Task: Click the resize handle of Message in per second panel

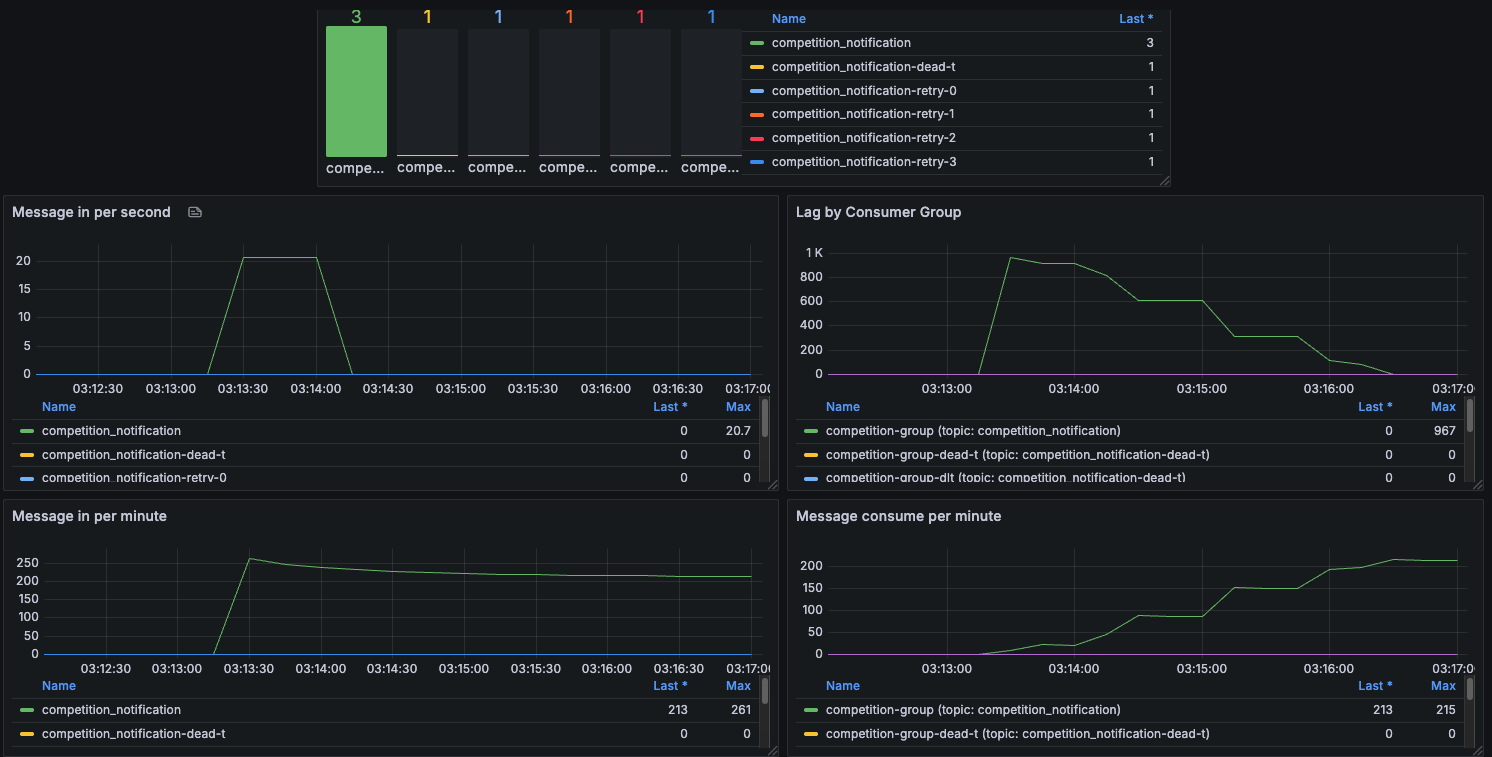Action: click(x=772, y=484)
